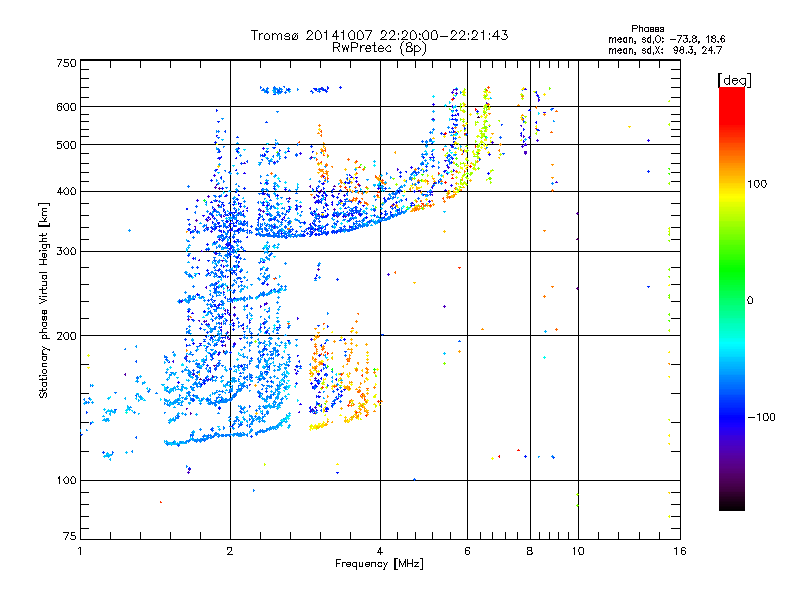The image size is (800, 600).
Task: Click the colorbar tick label "0"
Action: (750, 301)
